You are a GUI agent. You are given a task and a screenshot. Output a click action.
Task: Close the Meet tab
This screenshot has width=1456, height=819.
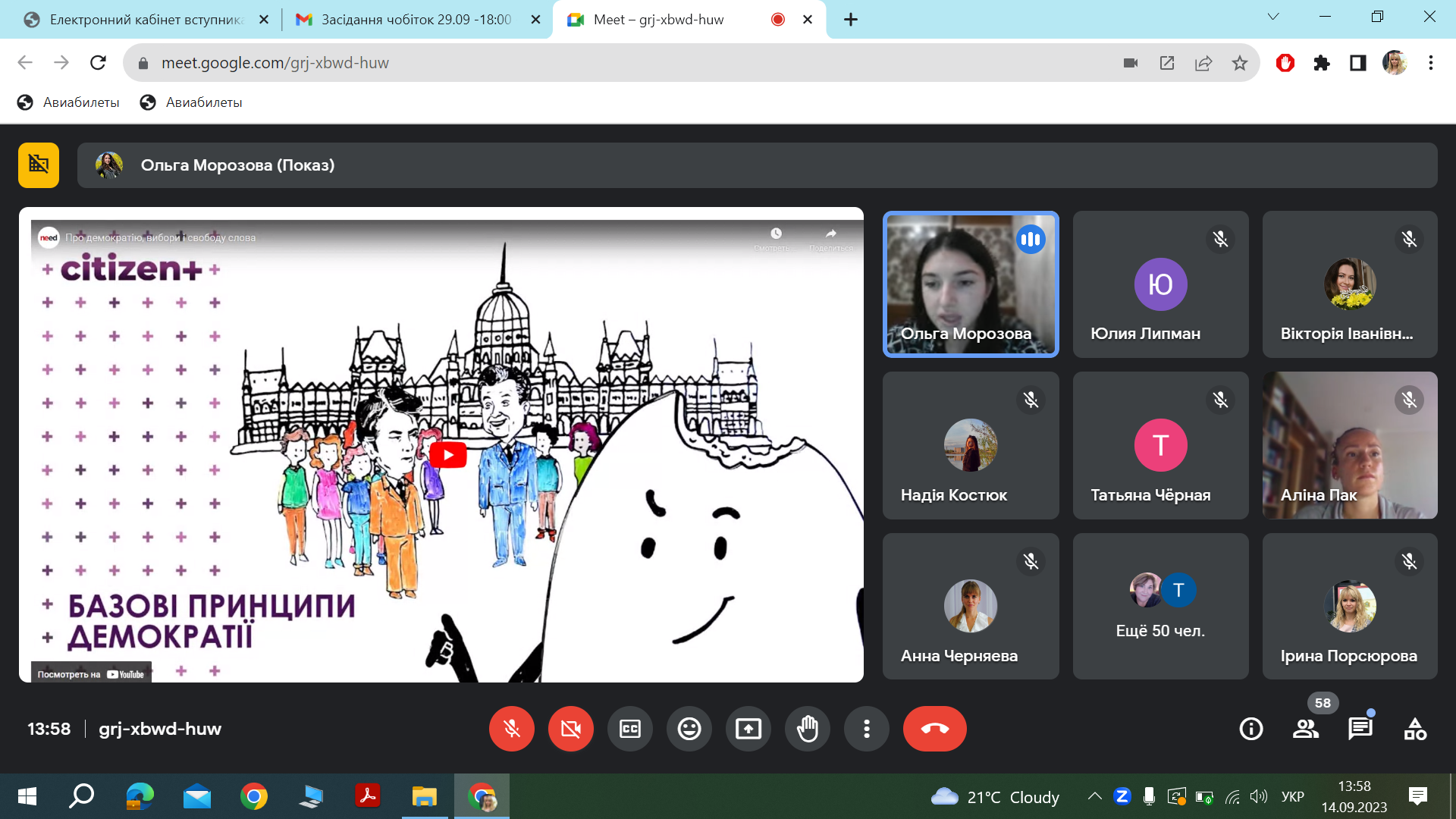pyautogui.click(x=808, y=20)
